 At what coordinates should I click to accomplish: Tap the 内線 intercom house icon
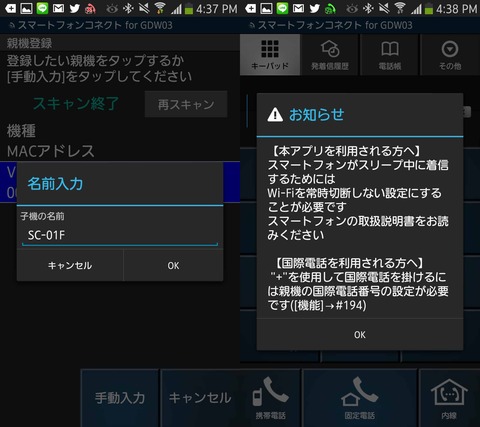(x=449, y=398)
